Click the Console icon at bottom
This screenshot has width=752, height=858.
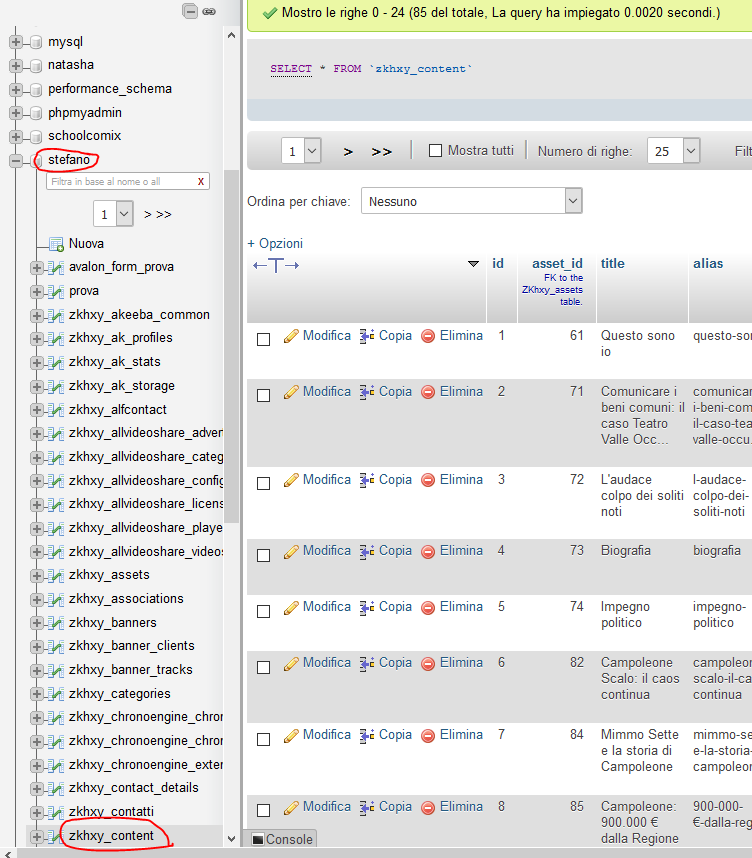[258, 839]
